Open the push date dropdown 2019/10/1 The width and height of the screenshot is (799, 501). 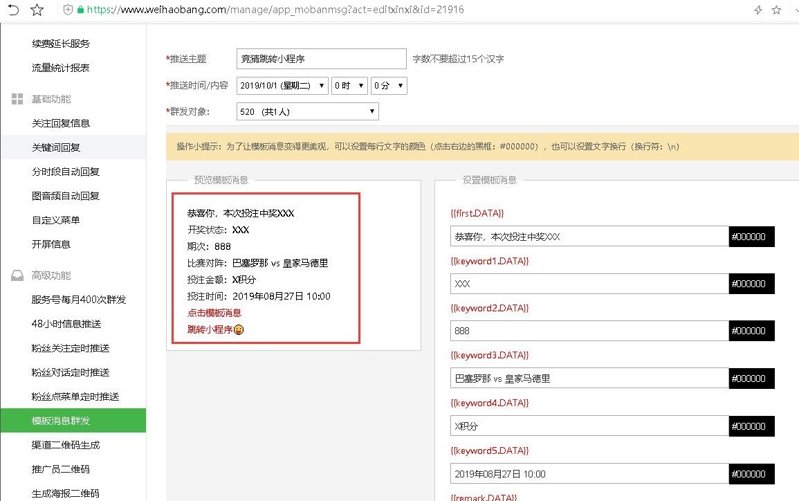point(282,86)
